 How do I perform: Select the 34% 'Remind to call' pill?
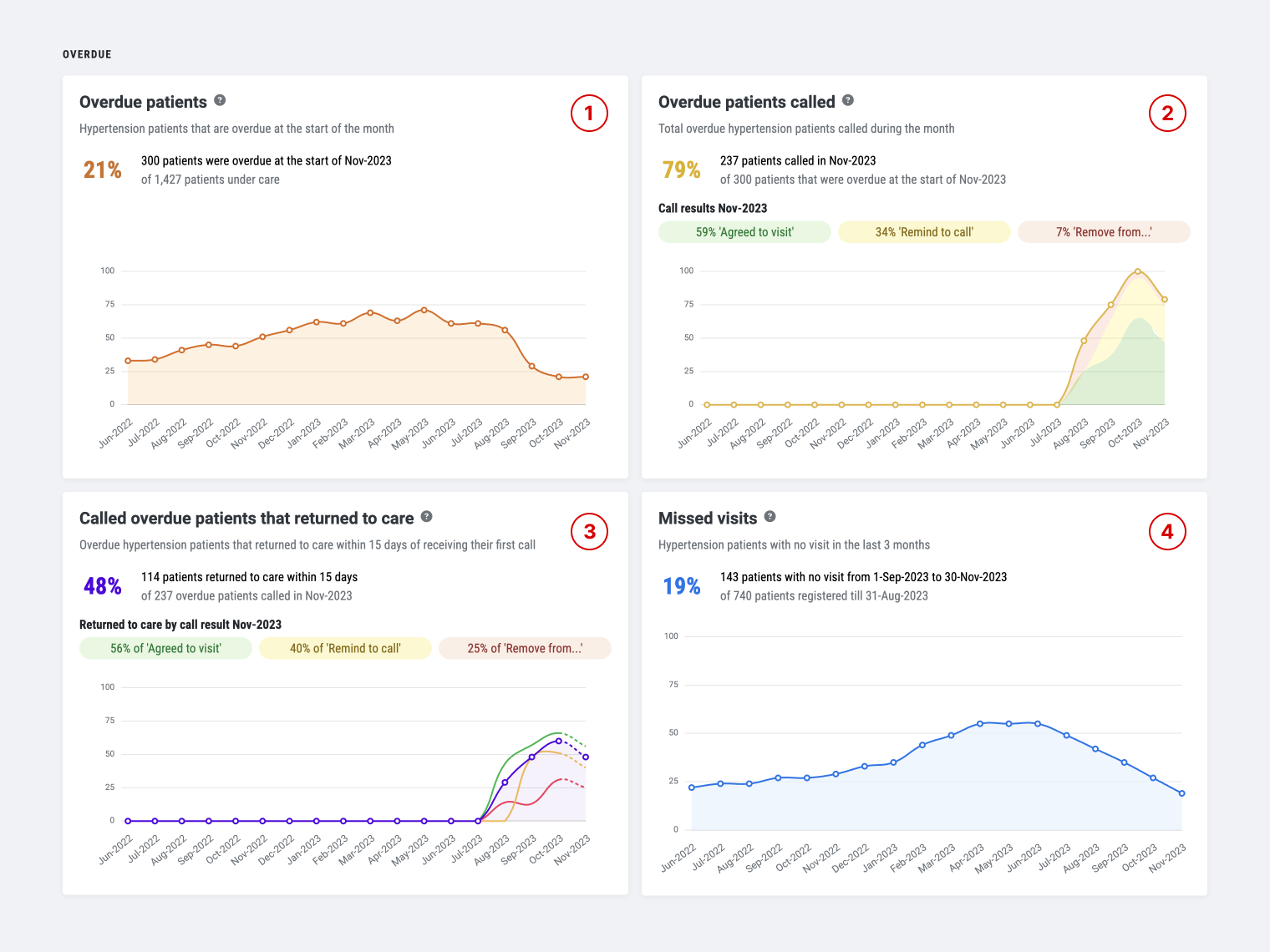tap(924, 232)
